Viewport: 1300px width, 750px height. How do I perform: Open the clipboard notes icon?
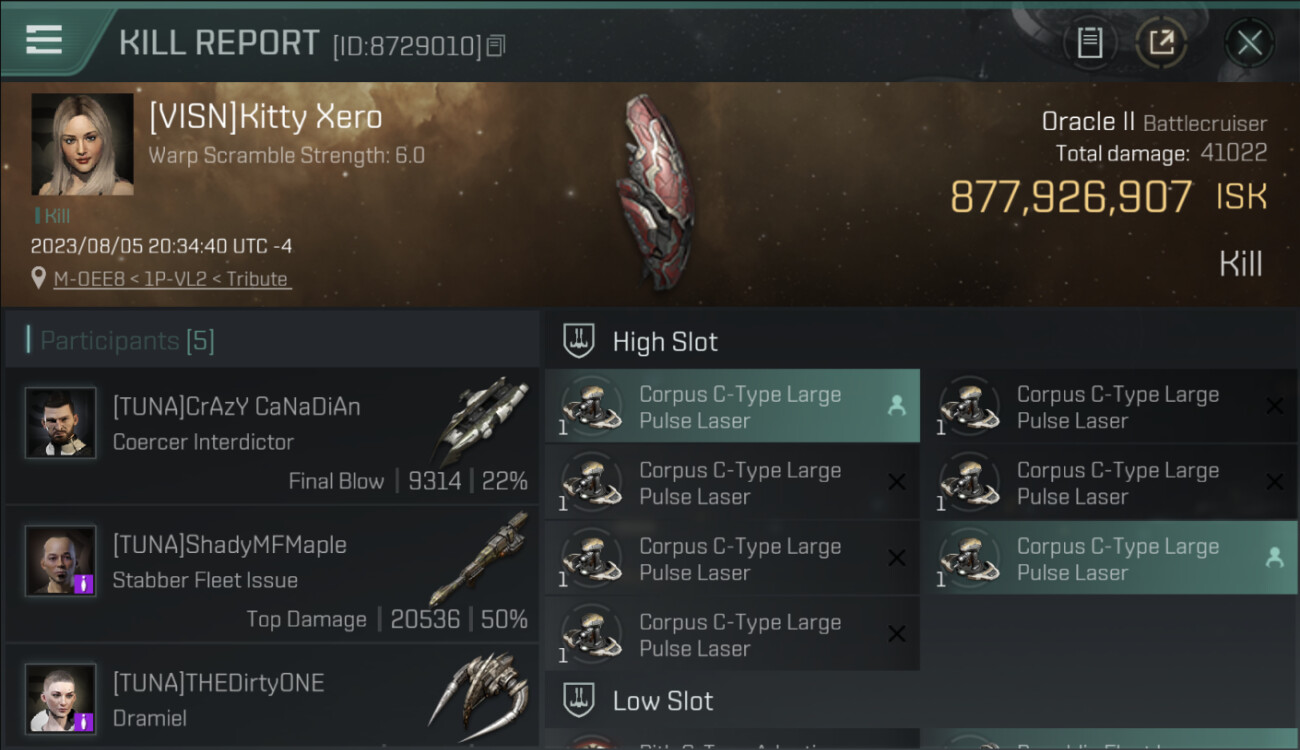click(1089, 43)
